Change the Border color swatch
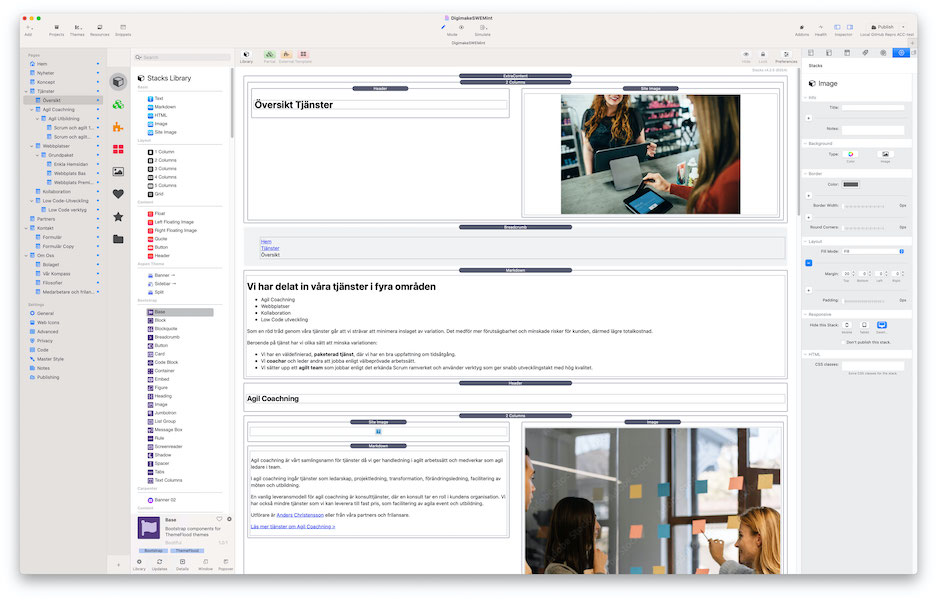Viewport: 937px width, 600px height. coord(850,184)
